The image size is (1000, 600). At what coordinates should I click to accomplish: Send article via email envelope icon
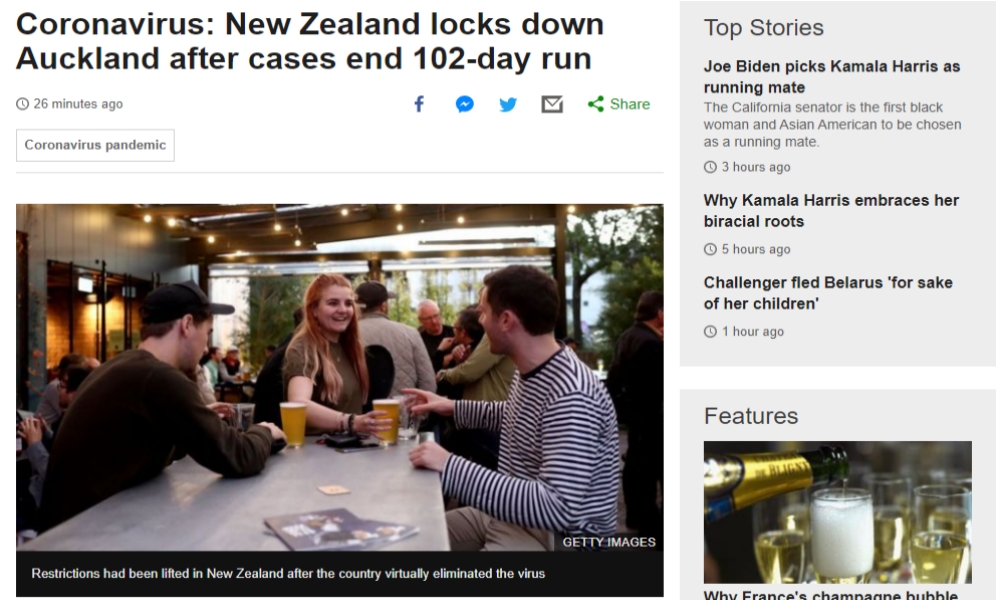[x=552, y=104]
